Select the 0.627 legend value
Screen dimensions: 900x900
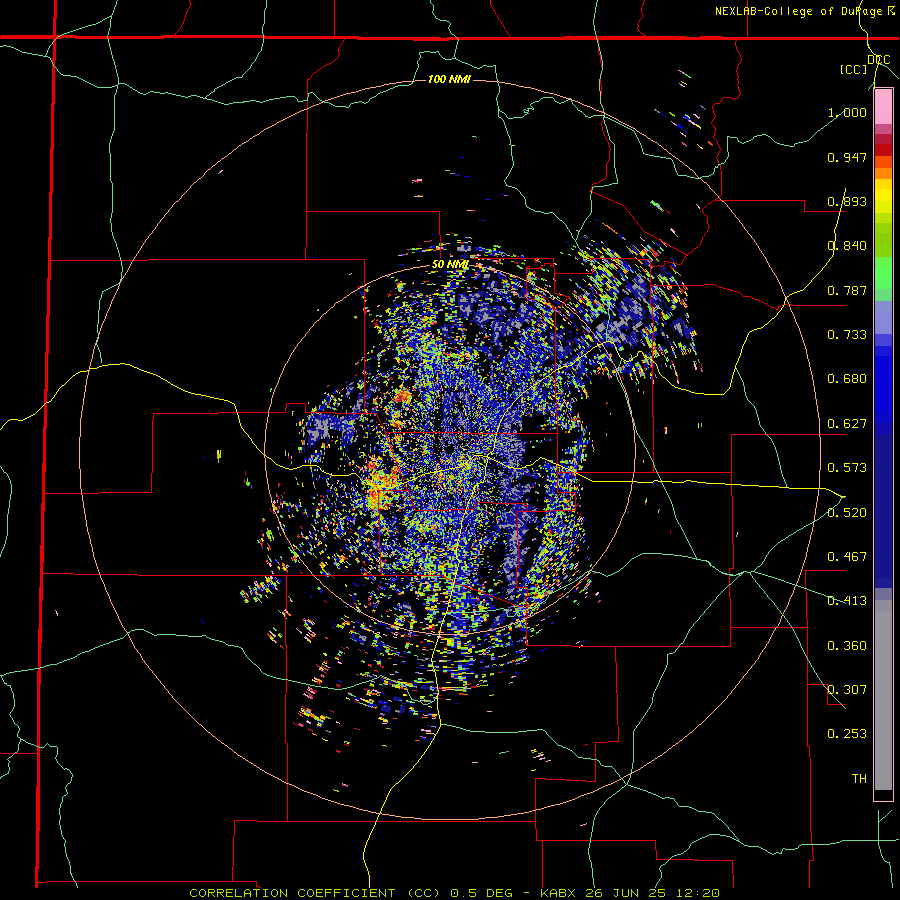pyautogui.click(x=847, y=424)
